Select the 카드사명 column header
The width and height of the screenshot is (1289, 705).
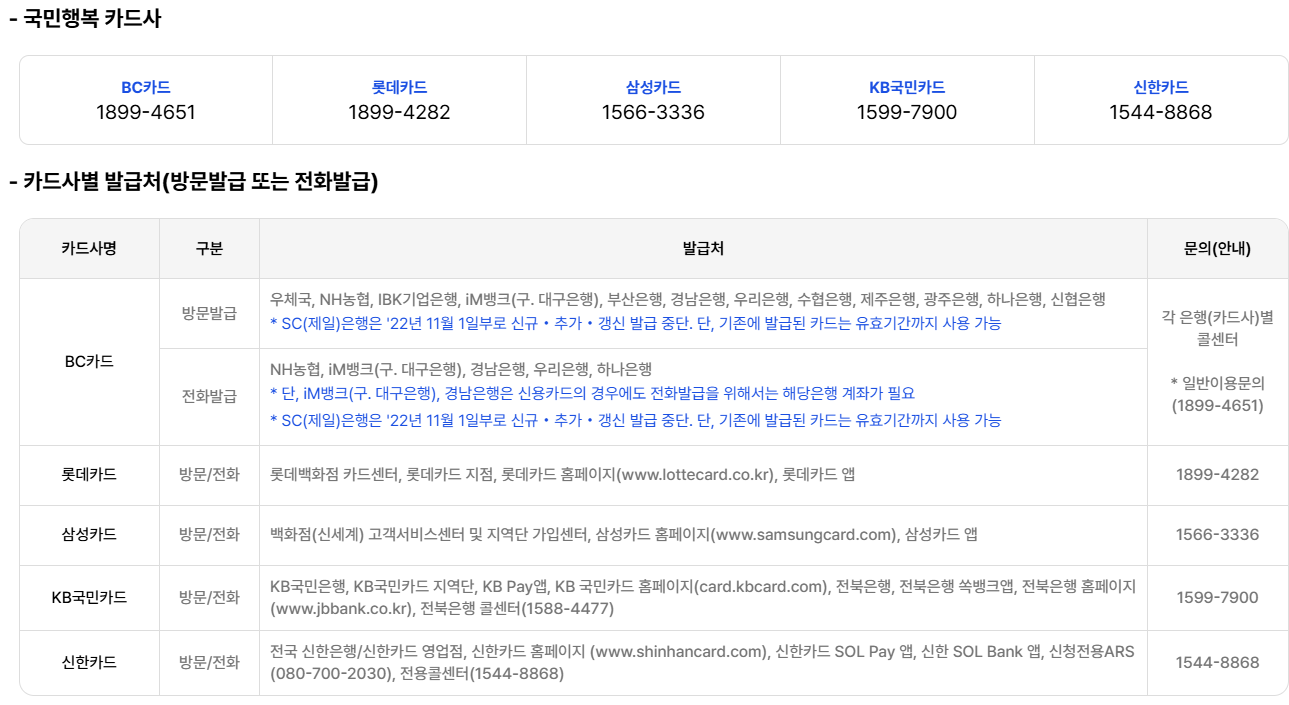[88, 248]
